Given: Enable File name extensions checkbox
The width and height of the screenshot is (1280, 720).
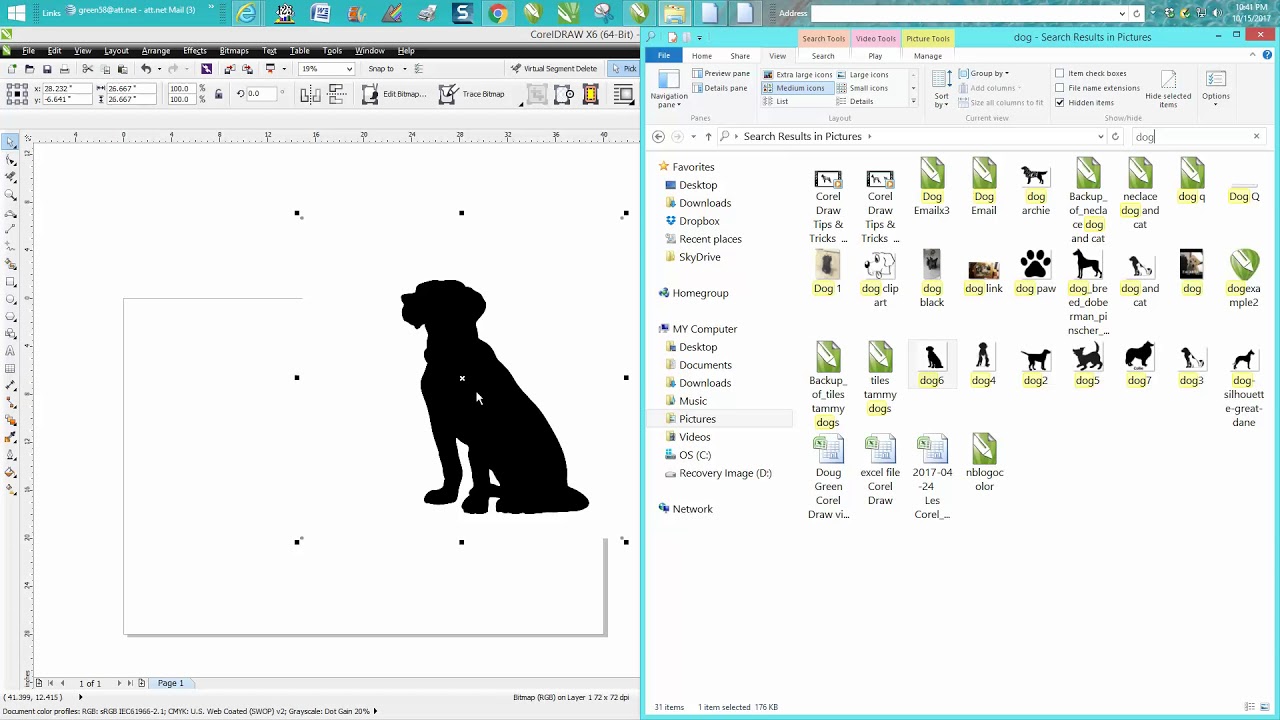Looking at the screenshot, I should coord(1060,88).
